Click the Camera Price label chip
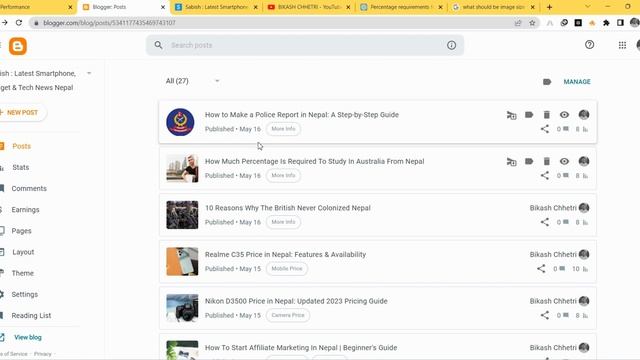Image resolution: width=640 pixels, height=360 pixels. point(288,315)
